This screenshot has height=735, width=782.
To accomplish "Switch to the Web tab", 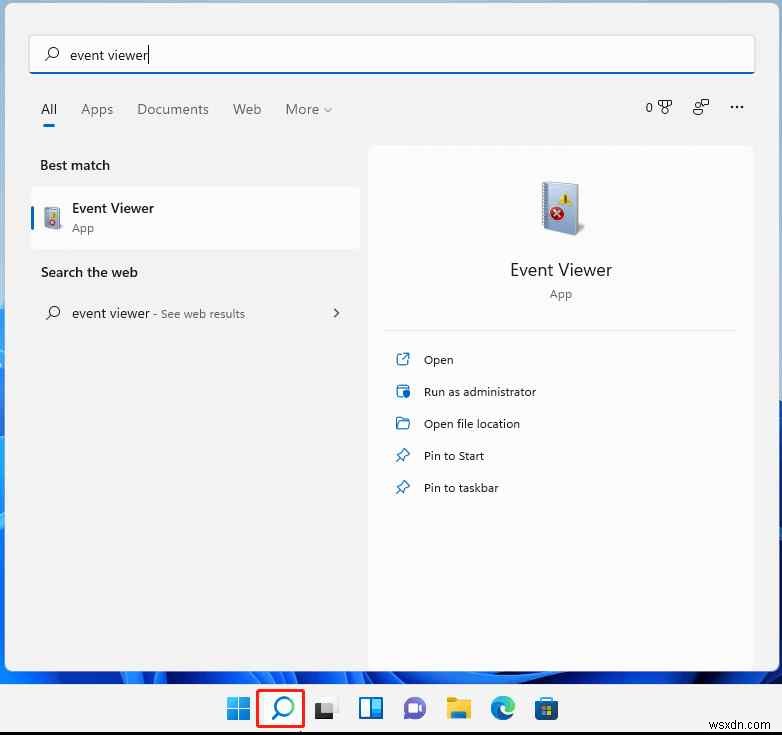I will 247,109.
